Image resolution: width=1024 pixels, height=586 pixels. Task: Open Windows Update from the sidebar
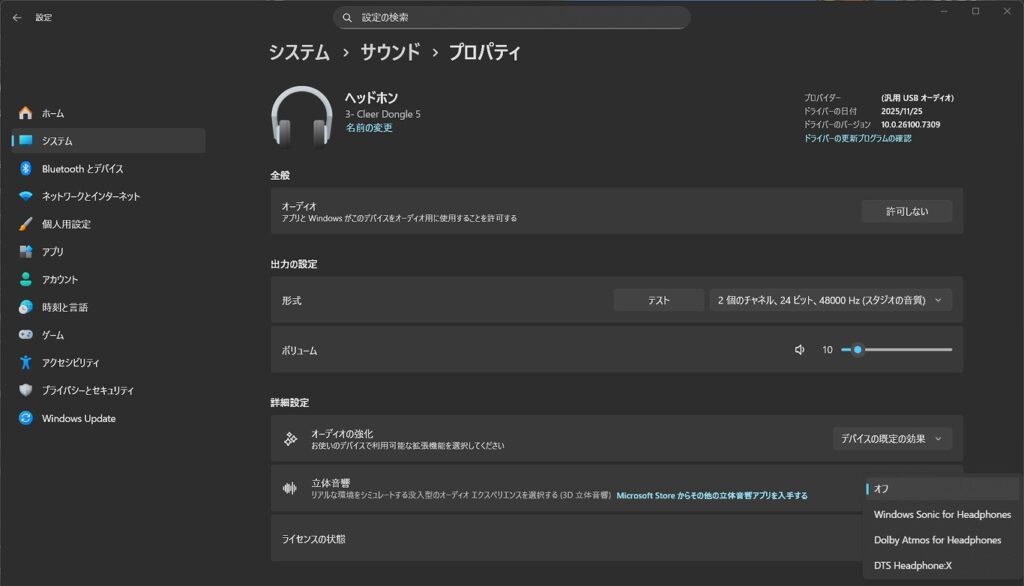coord(78,418)
